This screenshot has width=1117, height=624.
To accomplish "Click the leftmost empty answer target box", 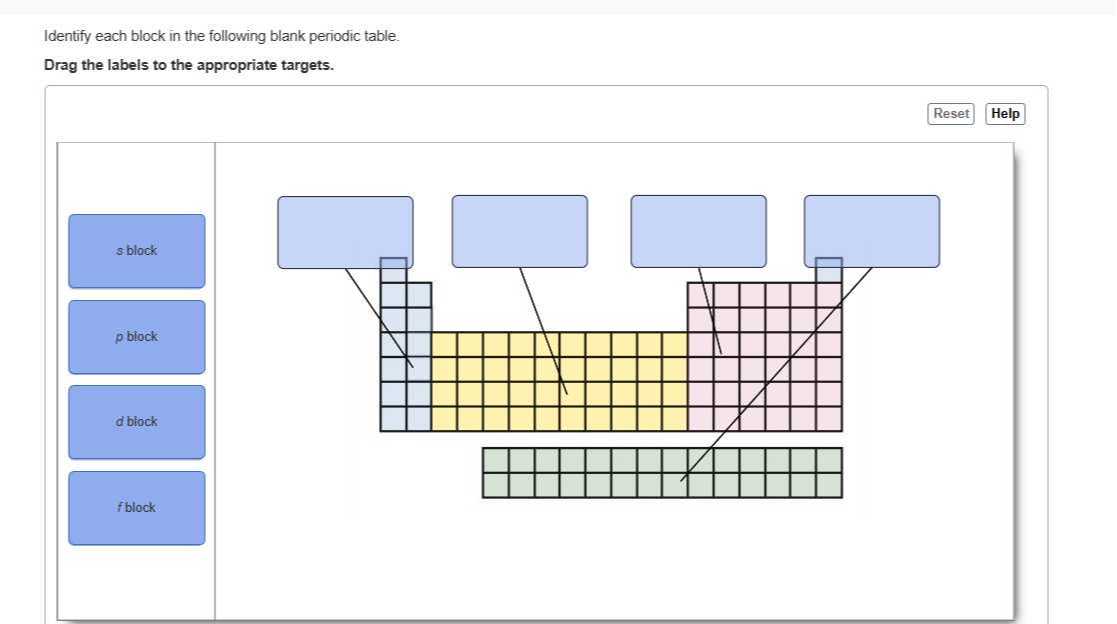I will click(x=345, y=230).
